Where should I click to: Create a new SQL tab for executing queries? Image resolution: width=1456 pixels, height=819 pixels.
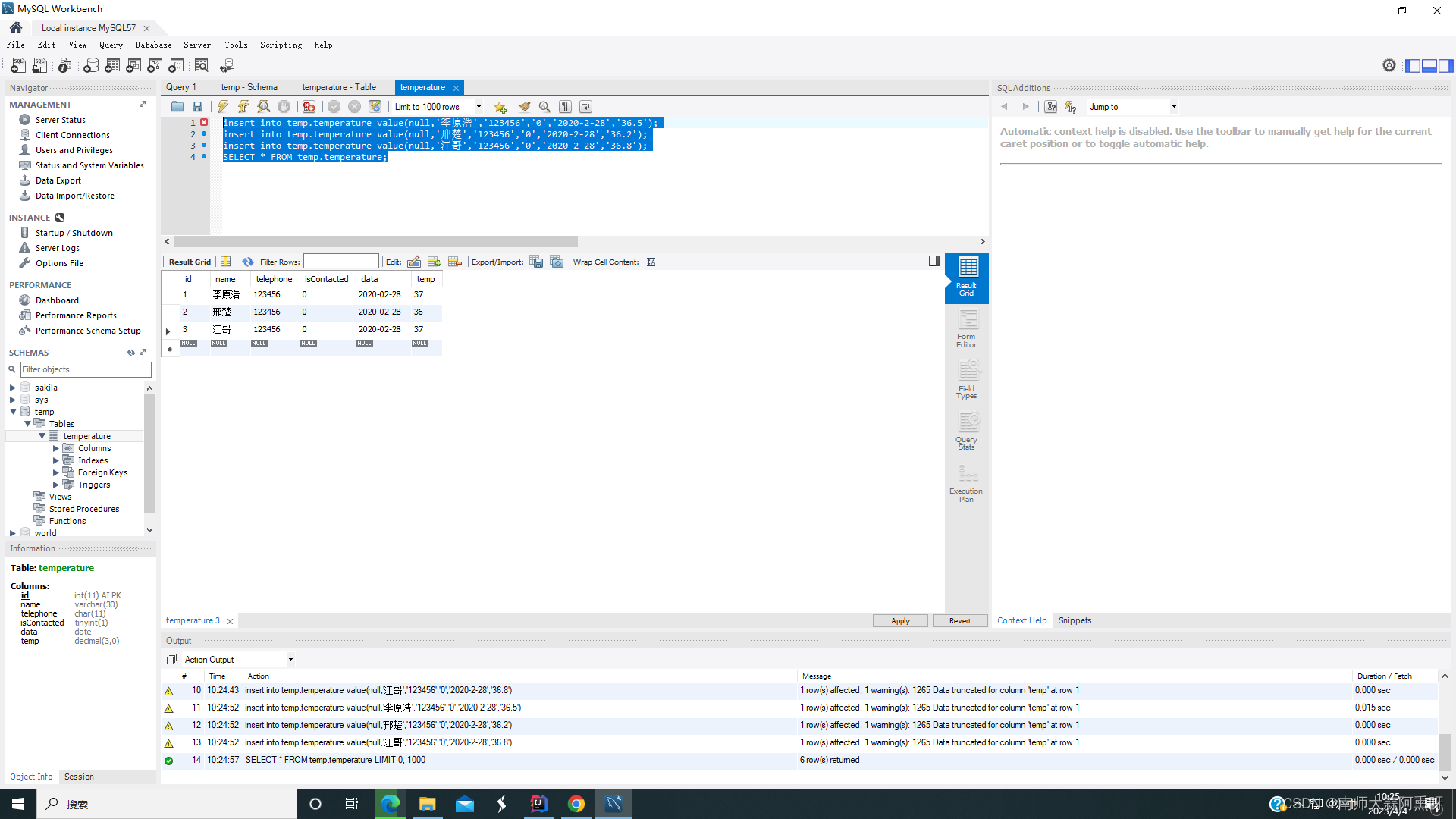click(x=17, y=65)
